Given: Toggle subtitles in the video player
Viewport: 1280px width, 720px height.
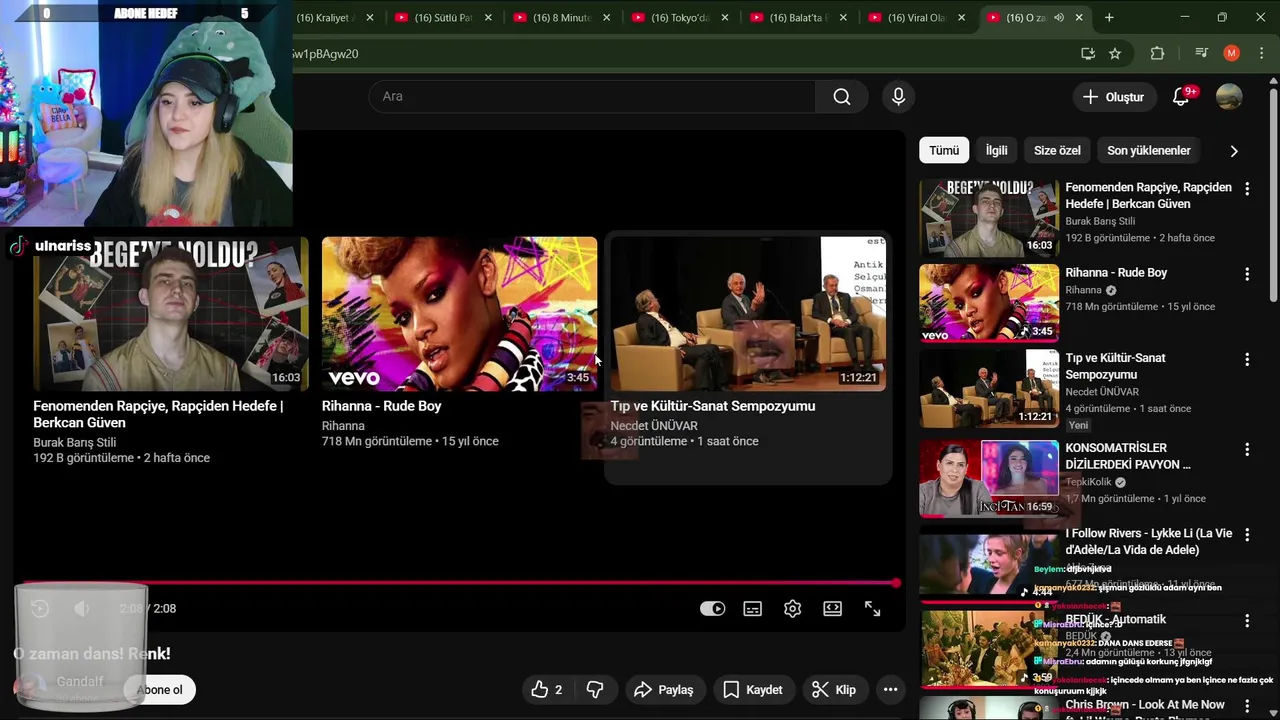Looking at the screenshot, I should [753, 608].
